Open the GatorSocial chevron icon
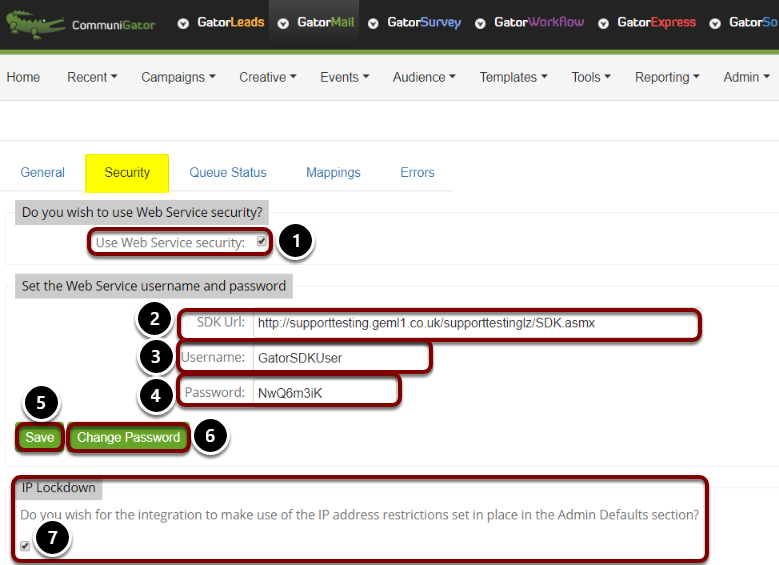The image size is (779, 565). click(x=715, y=23)
